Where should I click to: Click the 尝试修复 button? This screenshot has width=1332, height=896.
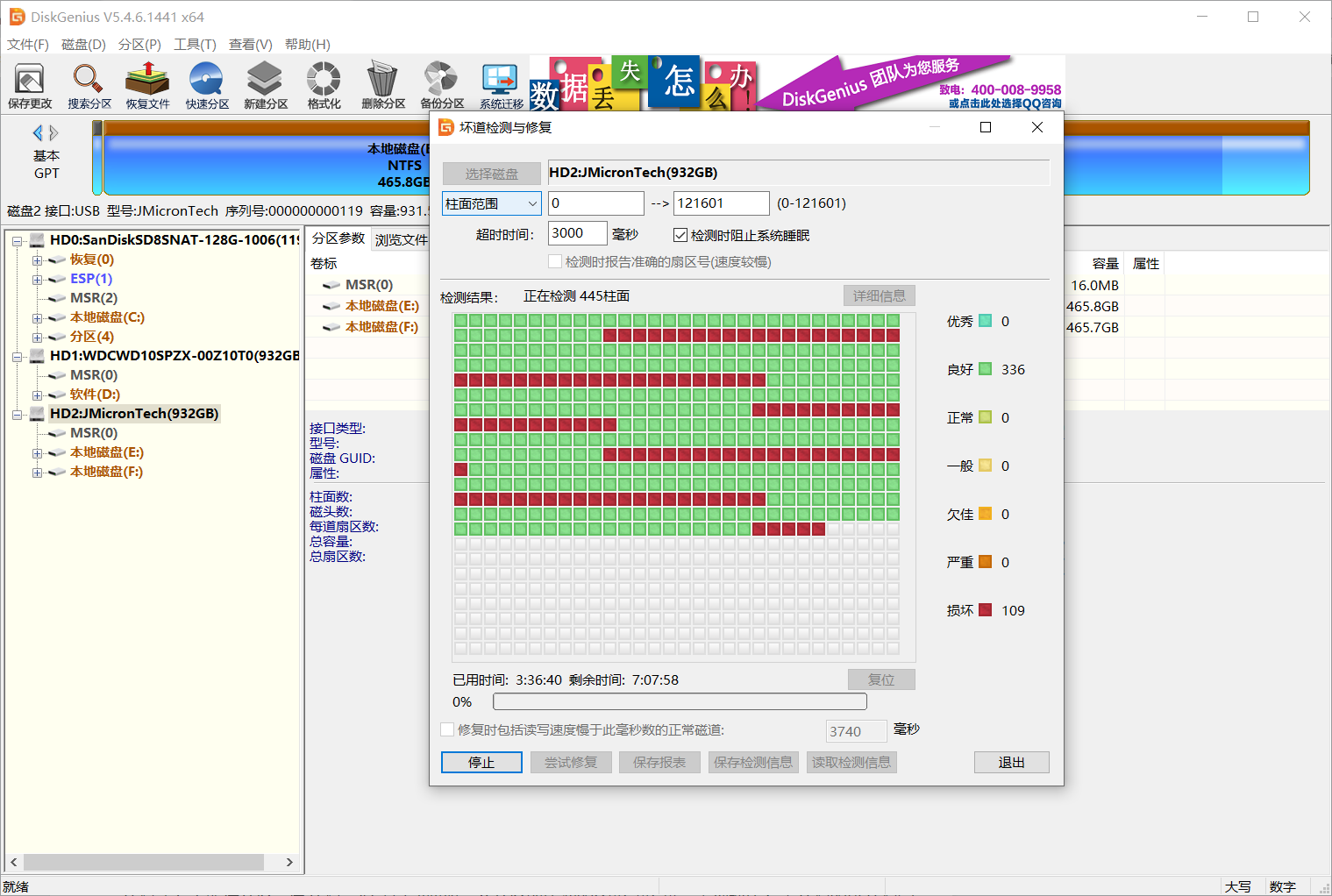click(x=571, y=763)
